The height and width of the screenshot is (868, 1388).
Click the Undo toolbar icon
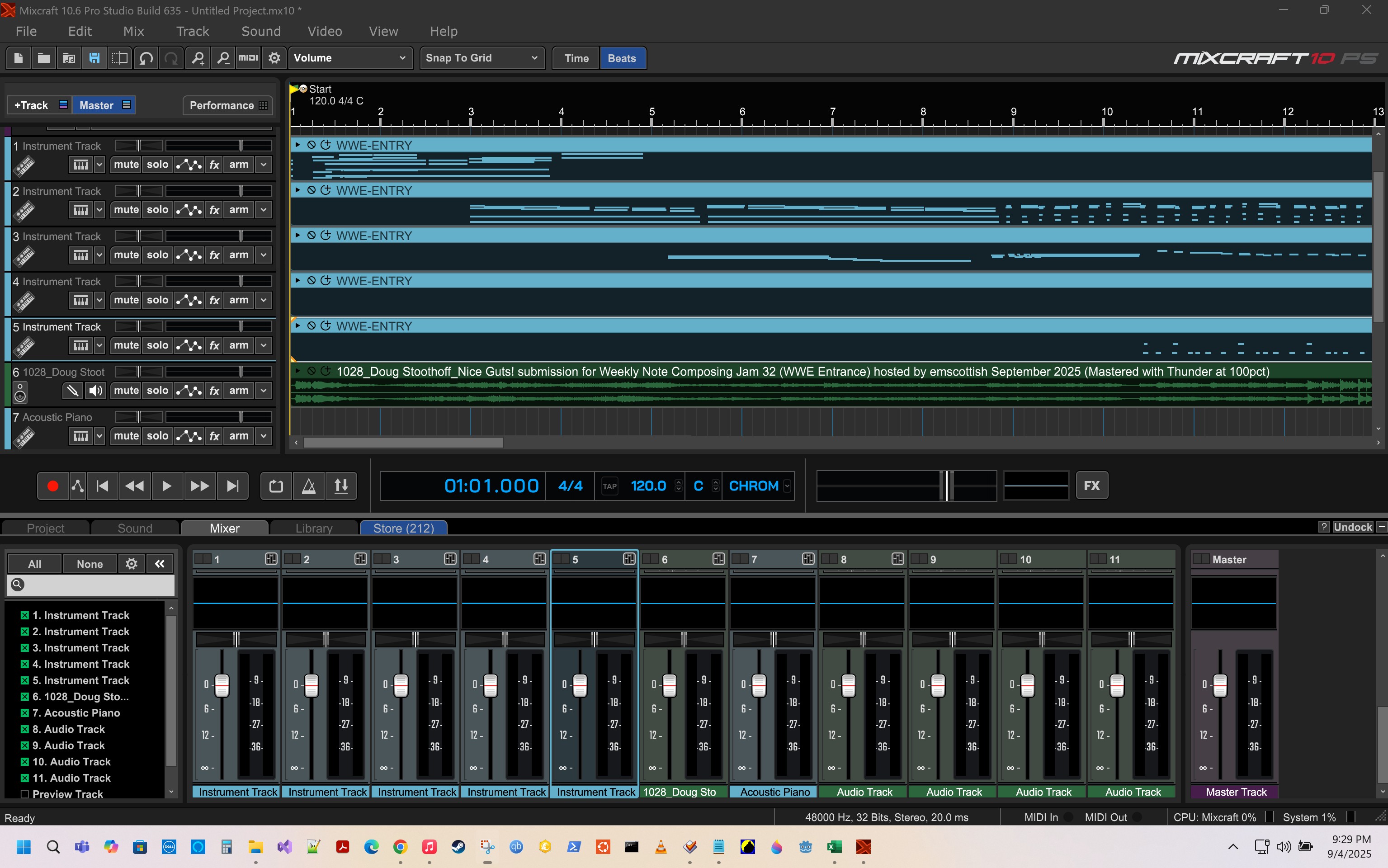pos(146,58)
